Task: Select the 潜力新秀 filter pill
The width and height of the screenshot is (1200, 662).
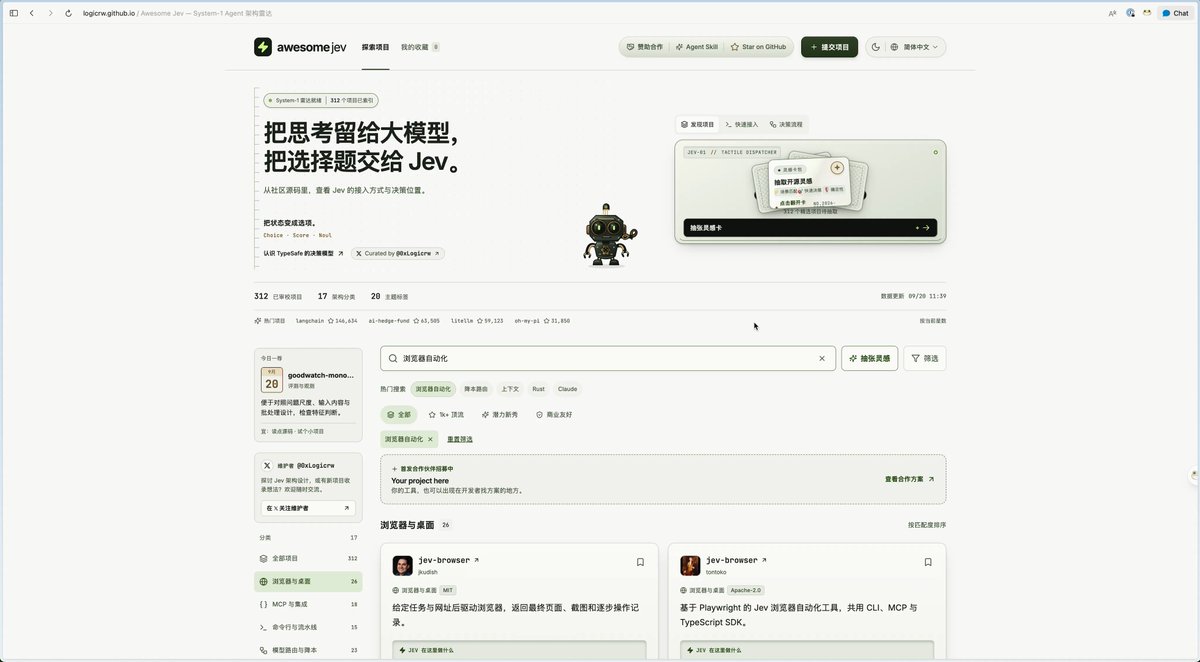Action: (500, 414)
